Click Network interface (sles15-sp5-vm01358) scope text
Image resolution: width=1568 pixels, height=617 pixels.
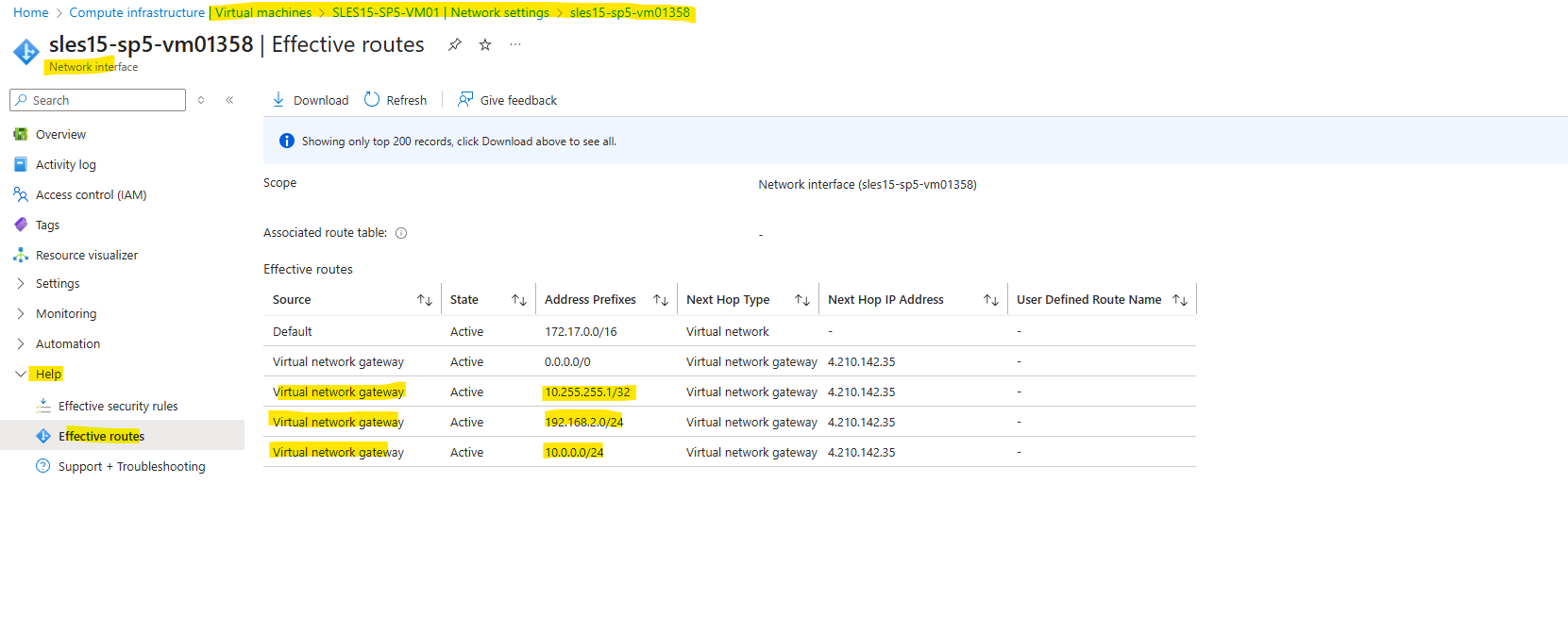coord(868,184)
